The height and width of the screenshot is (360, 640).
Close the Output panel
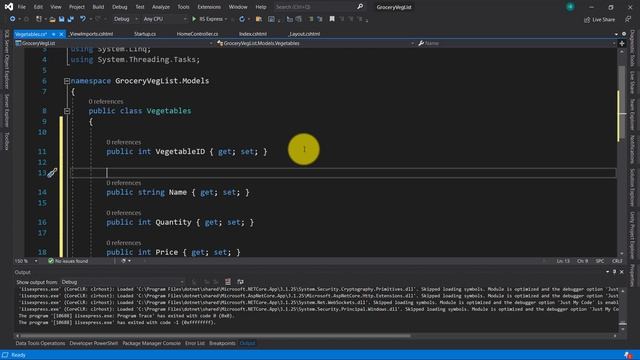622,272
